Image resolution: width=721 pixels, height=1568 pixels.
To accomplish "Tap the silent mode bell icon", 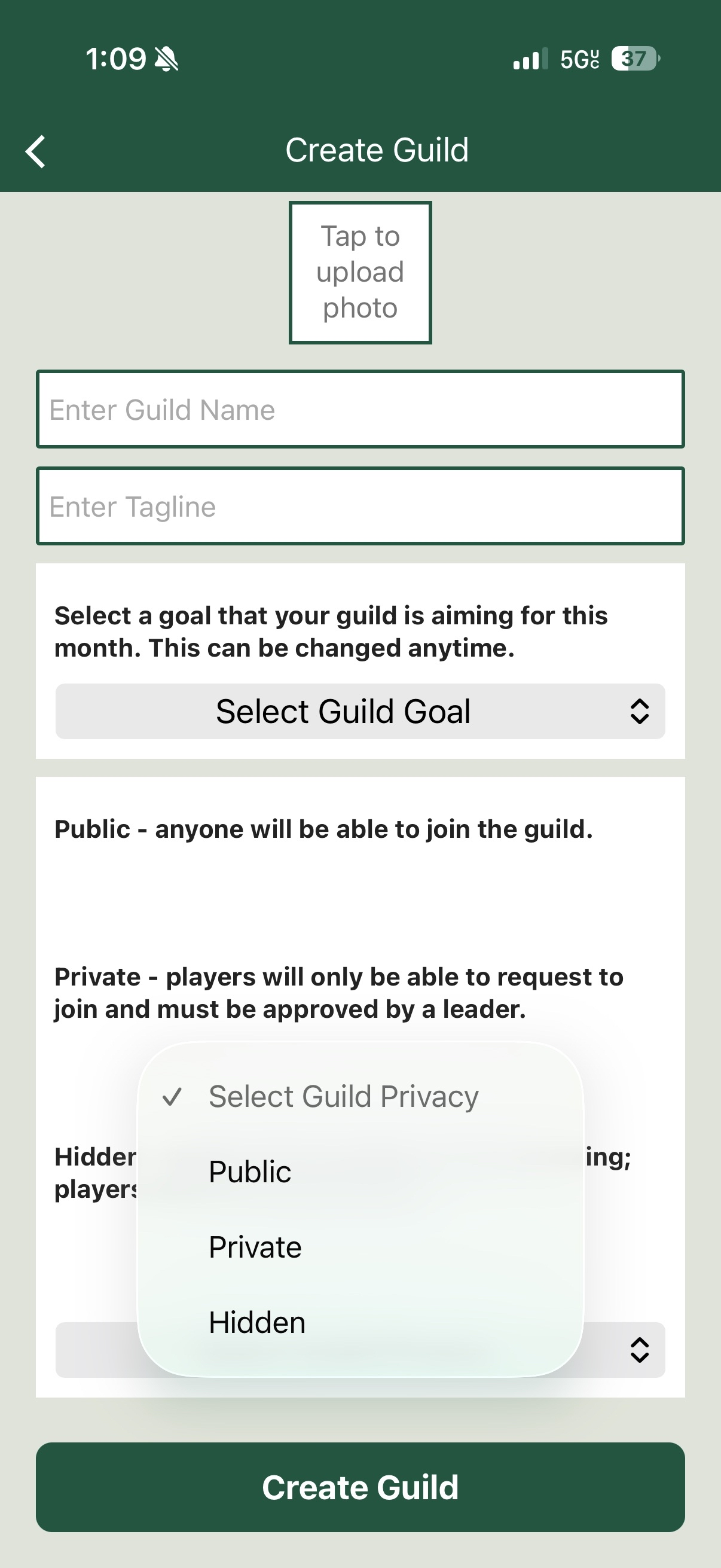I will (x=166, y=60).
